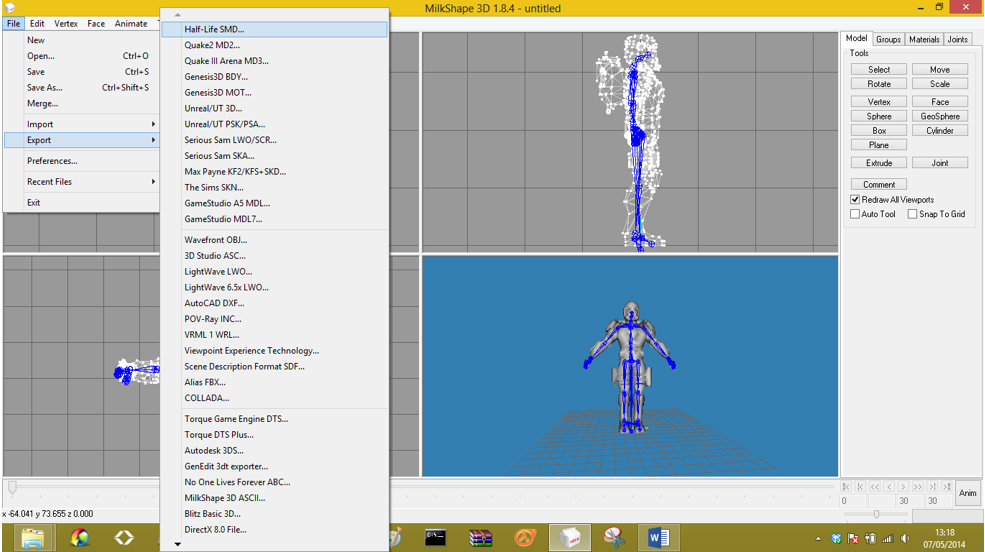Expand the Import submenu

pyautogui.click(x=81, y=124)
